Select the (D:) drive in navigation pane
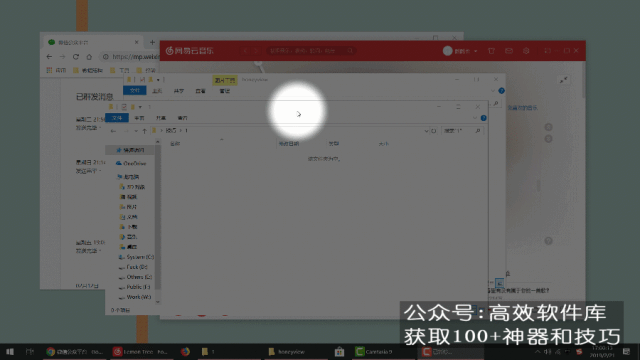The width and height of the screenshot is (640, 360). pyautogui.click(x=133, y=267)
